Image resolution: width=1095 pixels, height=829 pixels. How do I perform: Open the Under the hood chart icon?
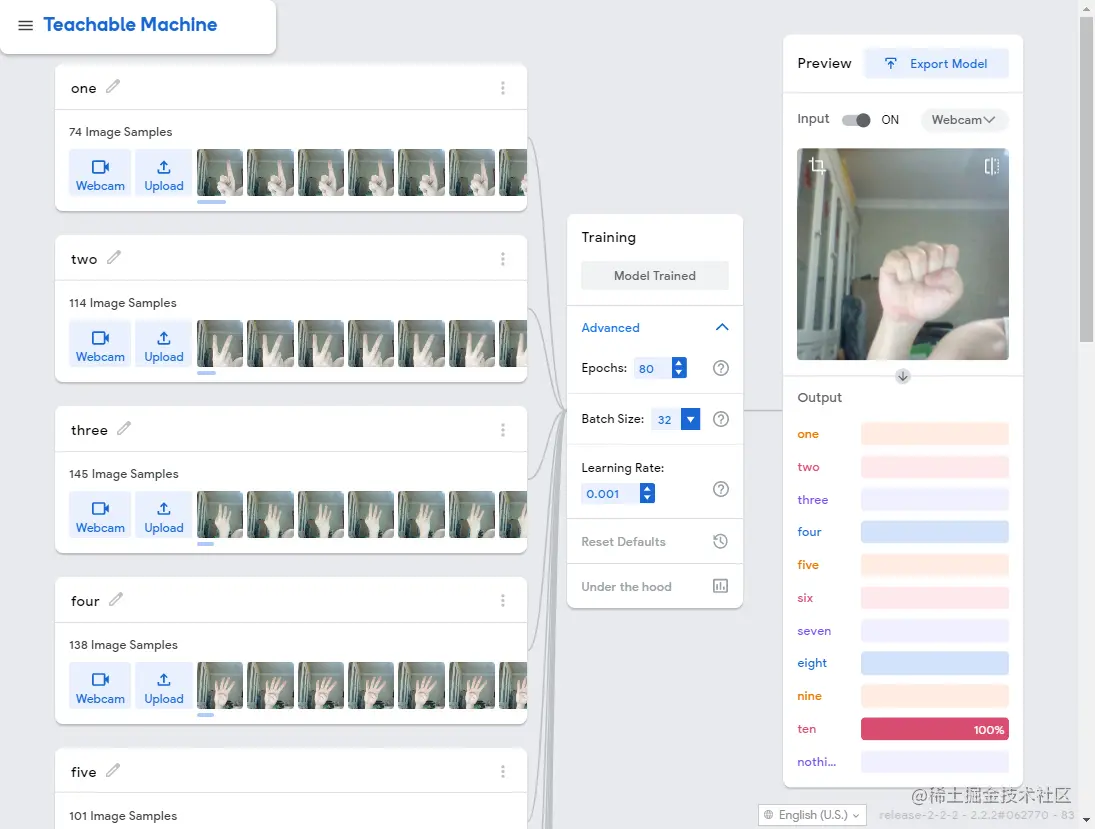pyautogui.click(x=721, y=586)
